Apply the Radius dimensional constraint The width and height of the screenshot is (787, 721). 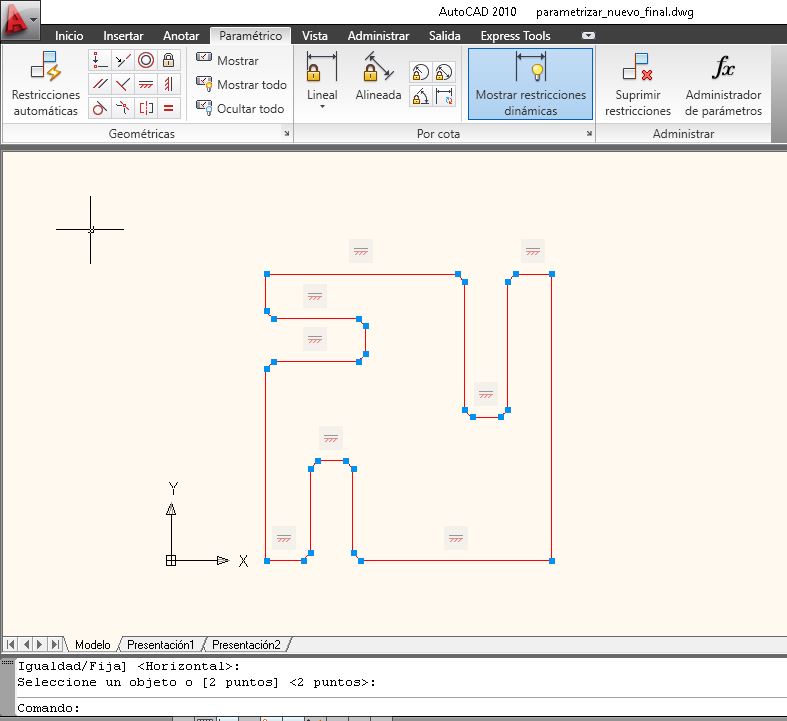tap(420, 72)
